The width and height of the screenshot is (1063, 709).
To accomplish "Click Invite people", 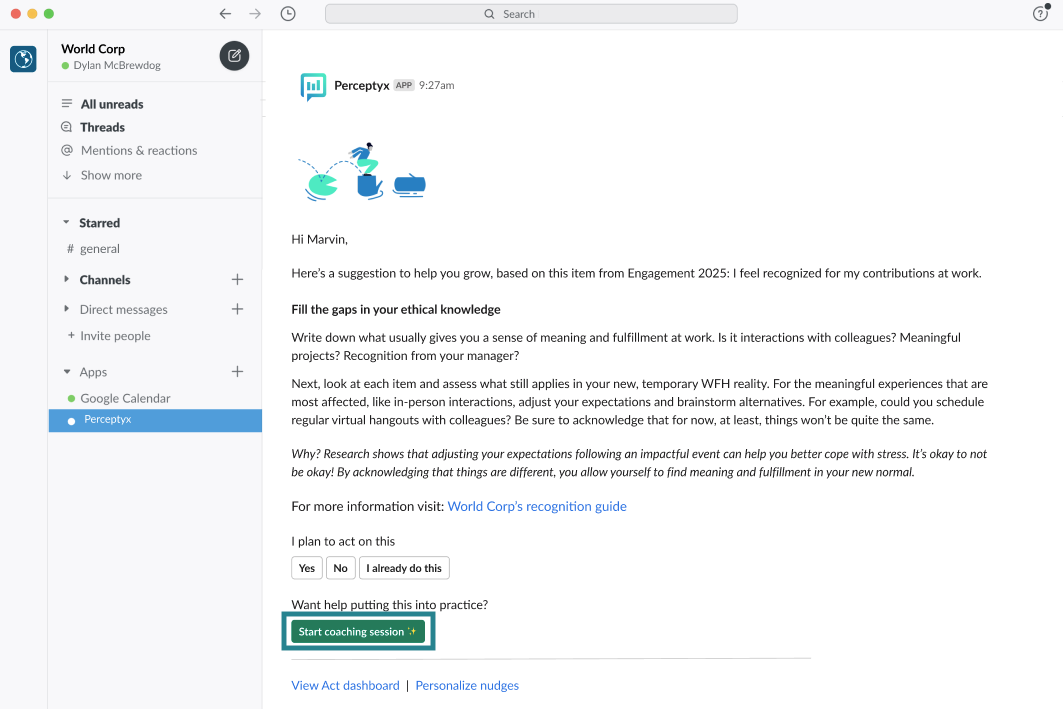I will pos(108,336).
